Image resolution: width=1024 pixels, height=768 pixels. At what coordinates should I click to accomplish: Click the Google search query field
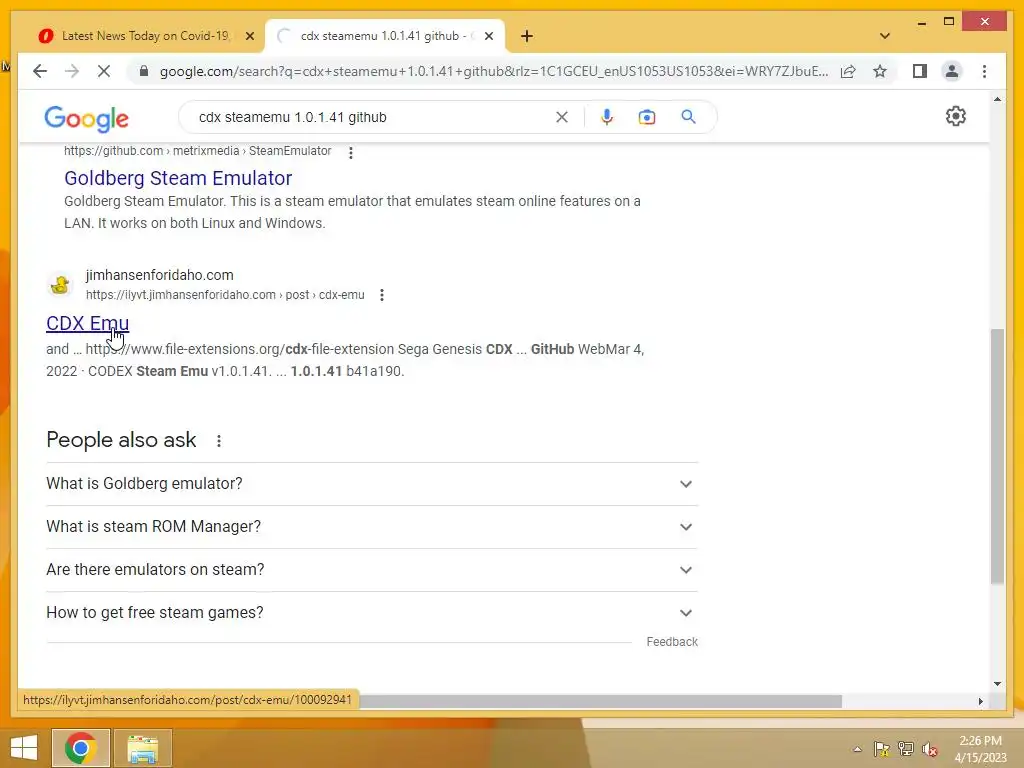coord(373,117)
